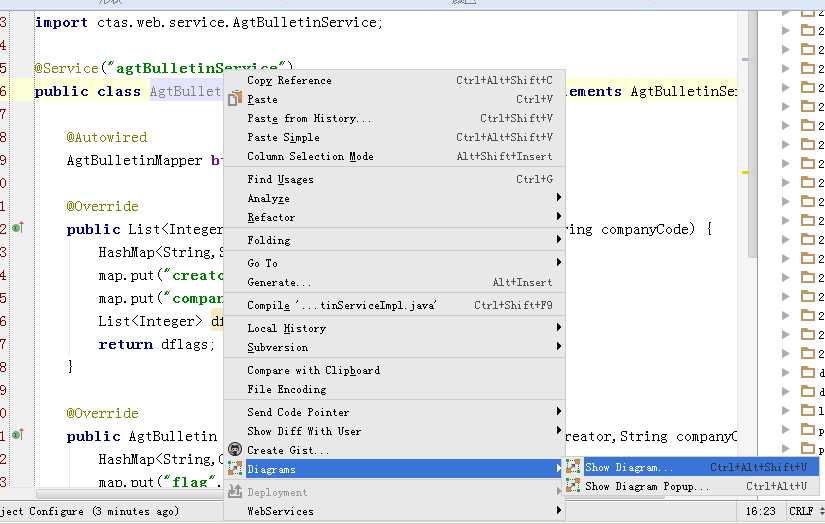Click the editor vertical scrollbar thumb
825x524 pixels.
[x=752, y=134]
